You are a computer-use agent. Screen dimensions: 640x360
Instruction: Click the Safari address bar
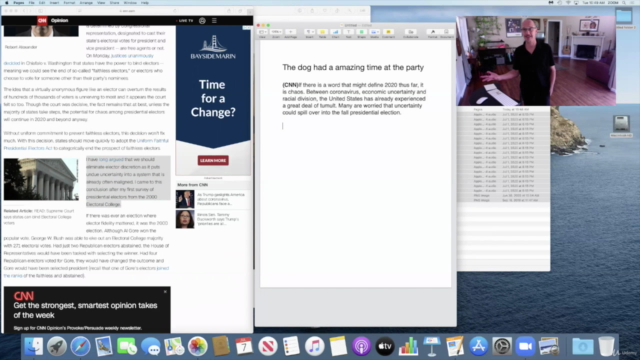coord(127,11)
